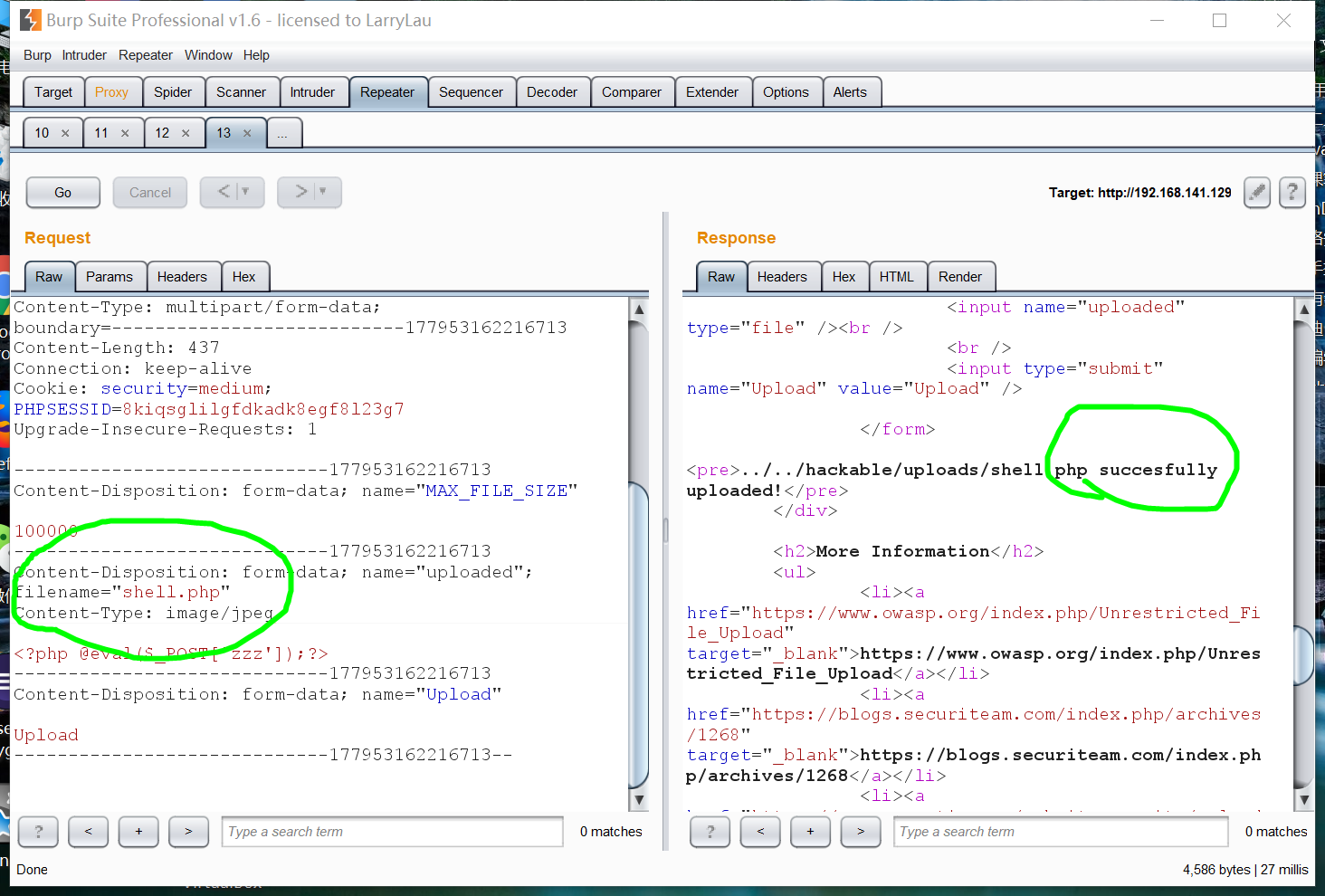This screenshot has width=1325, height=896.
Task: Close Repeater tab 10
Action: point(65,133)
